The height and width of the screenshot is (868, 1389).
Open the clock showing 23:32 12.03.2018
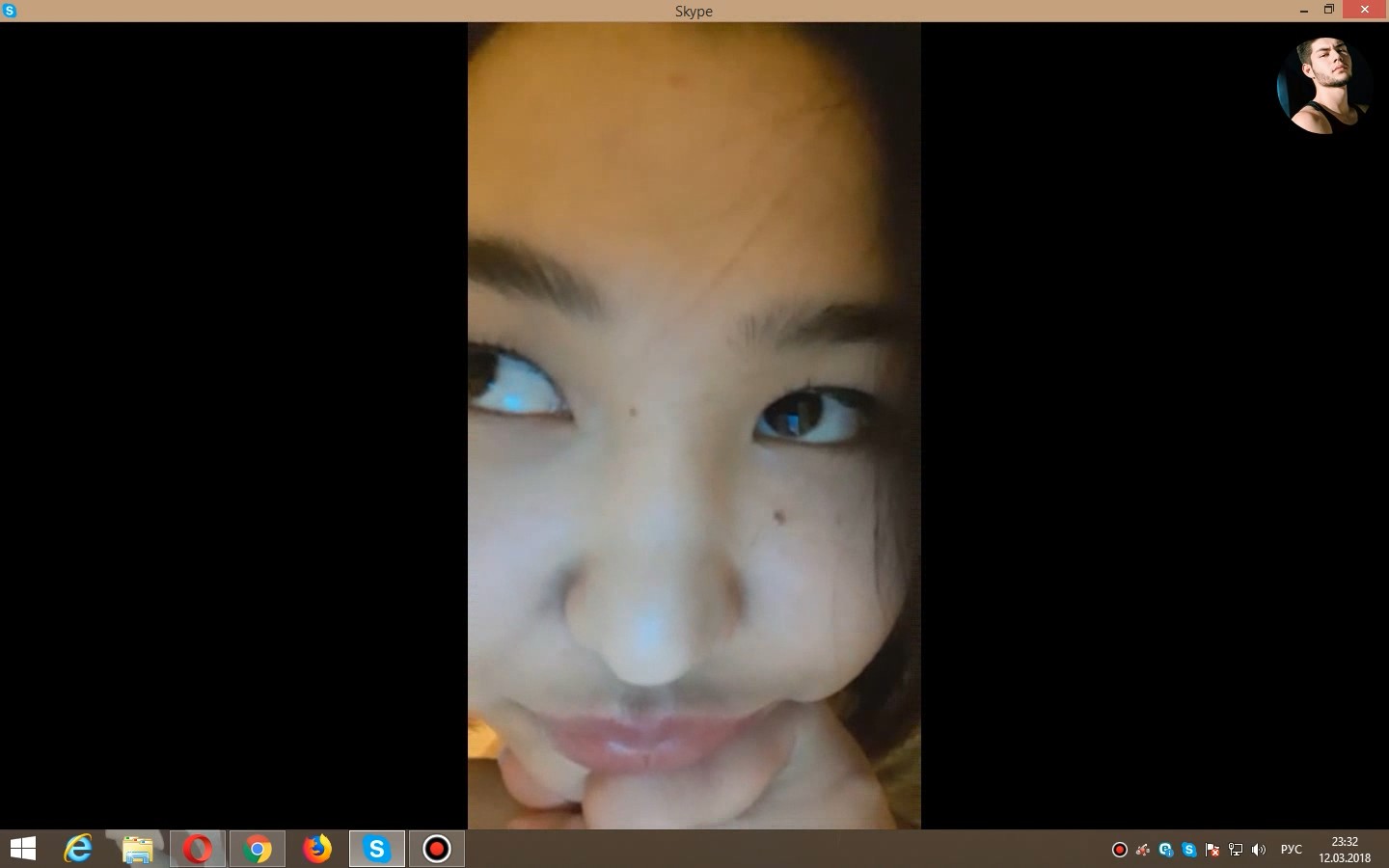tap(1345, 850)
